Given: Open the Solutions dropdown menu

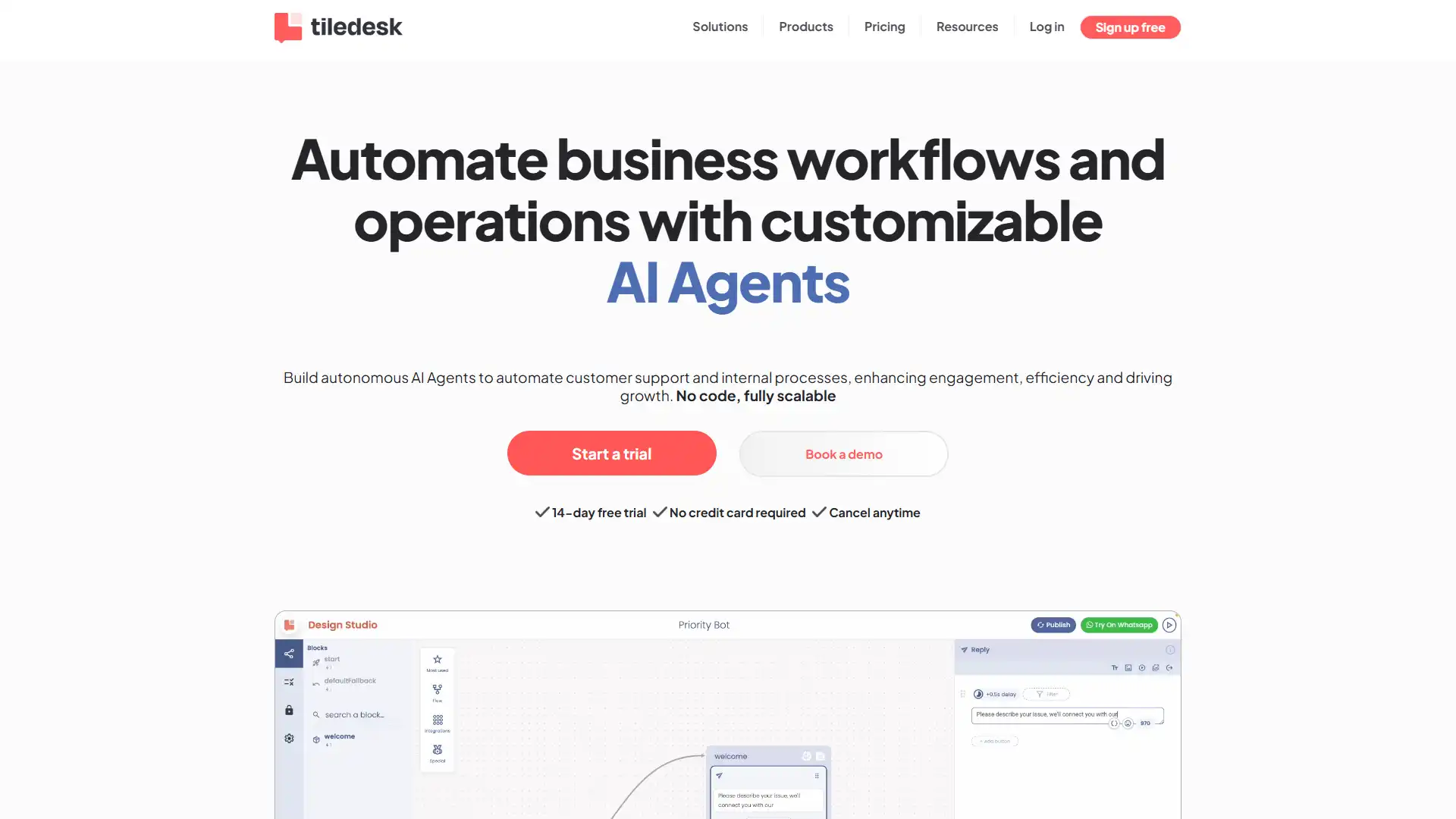Looking at the screenshot, I should tap(720, 27).
